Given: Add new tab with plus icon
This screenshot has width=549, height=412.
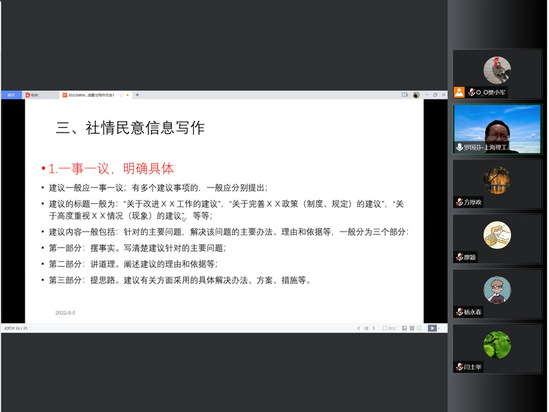Looking at the screenshot, I should click(x=137, y=95).
